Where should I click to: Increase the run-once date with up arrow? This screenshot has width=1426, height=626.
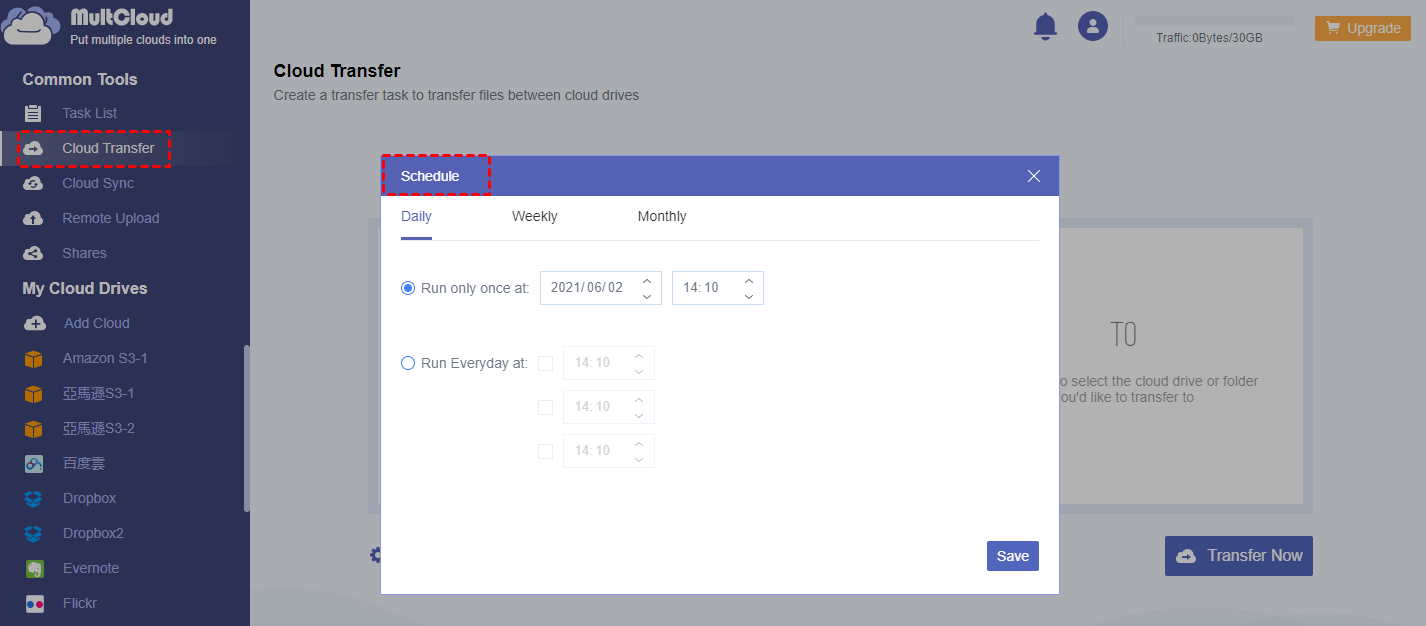pyautogui.click(x=647, y=281)
